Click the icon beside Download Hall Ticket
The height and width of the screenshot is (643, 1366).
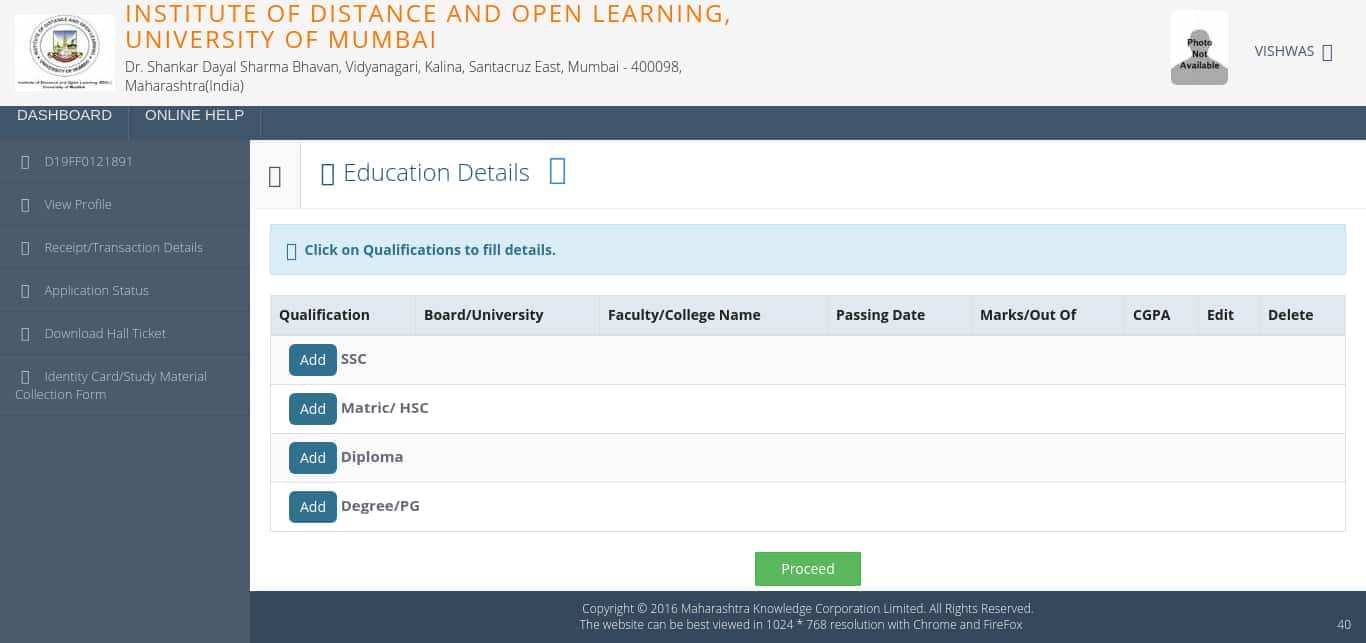[25, 334]
